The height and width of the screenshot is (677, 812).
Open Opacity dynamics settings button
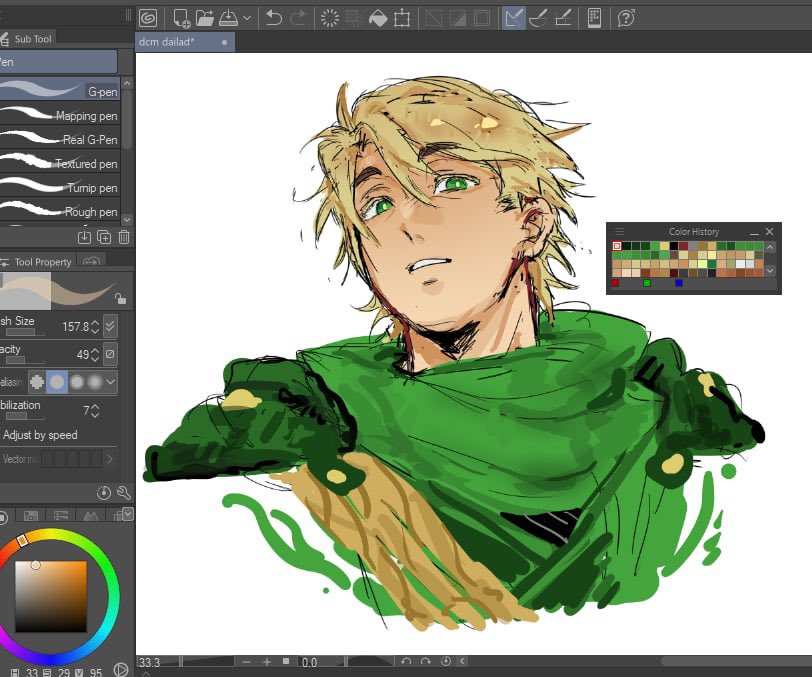point(110,354)
